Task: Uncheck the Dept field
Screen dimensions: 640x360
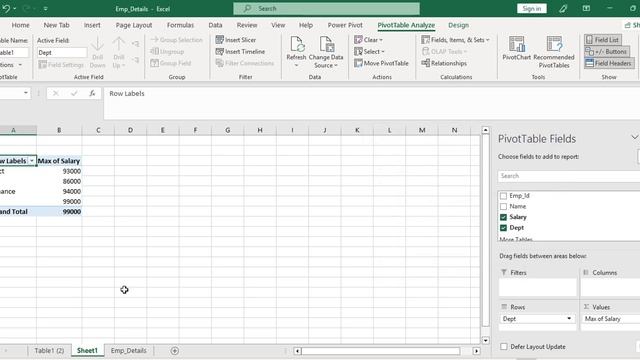Action: point(503,228)
